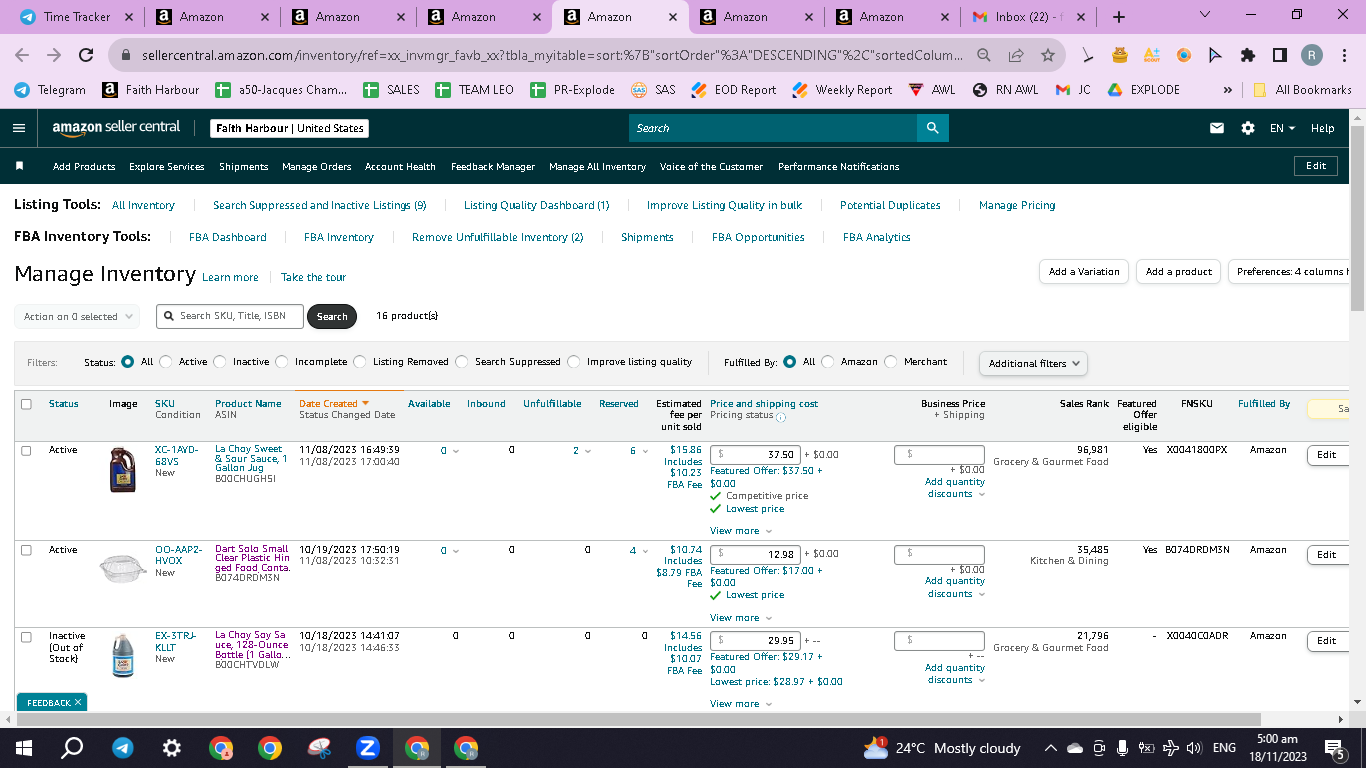Open the taskbar Settings gear app
1366x768 pixels.
(172, 748)
